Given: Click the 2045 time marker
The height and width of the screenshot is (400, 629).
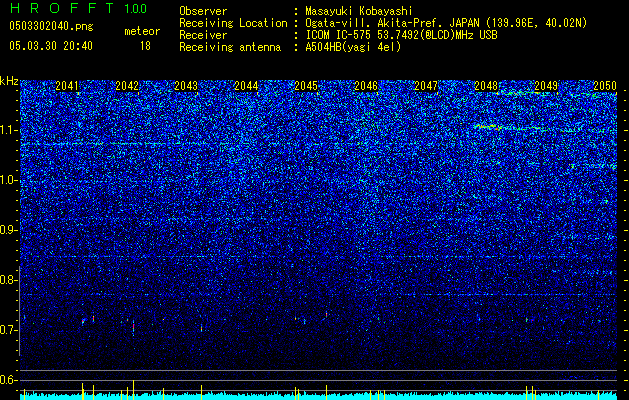Looking at the screenshot, I should (306, 86).
